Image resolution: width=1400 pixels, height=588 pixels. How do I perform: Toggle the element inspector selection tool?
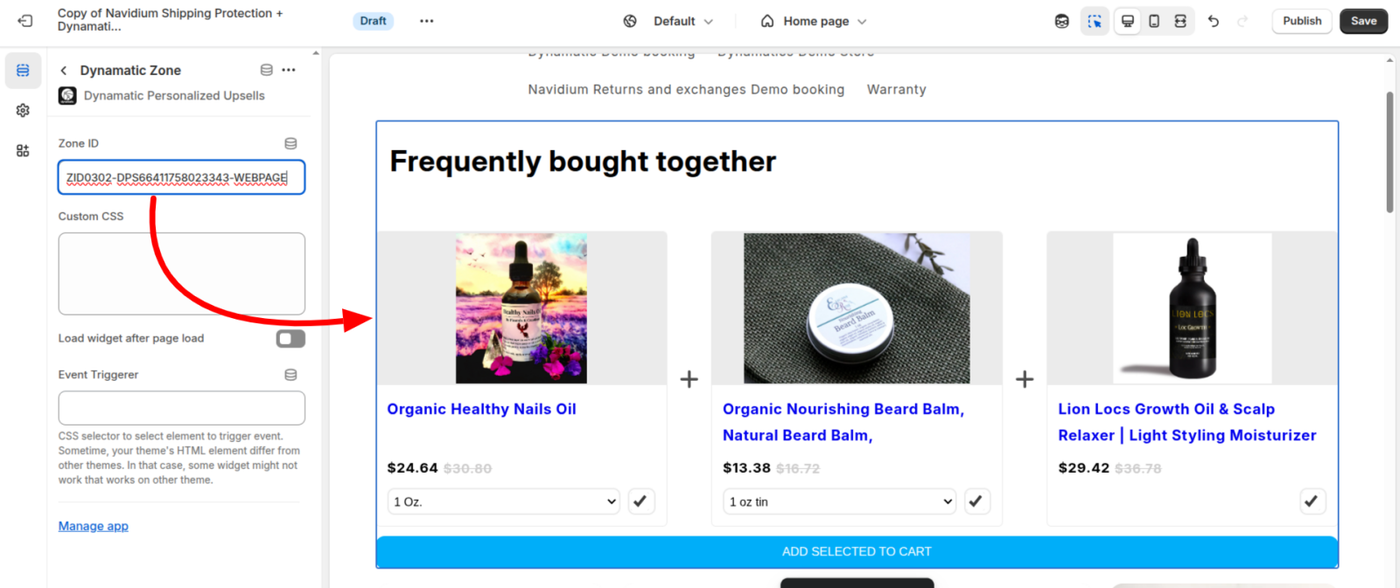pyautogui.click(x=1095, y=21)
